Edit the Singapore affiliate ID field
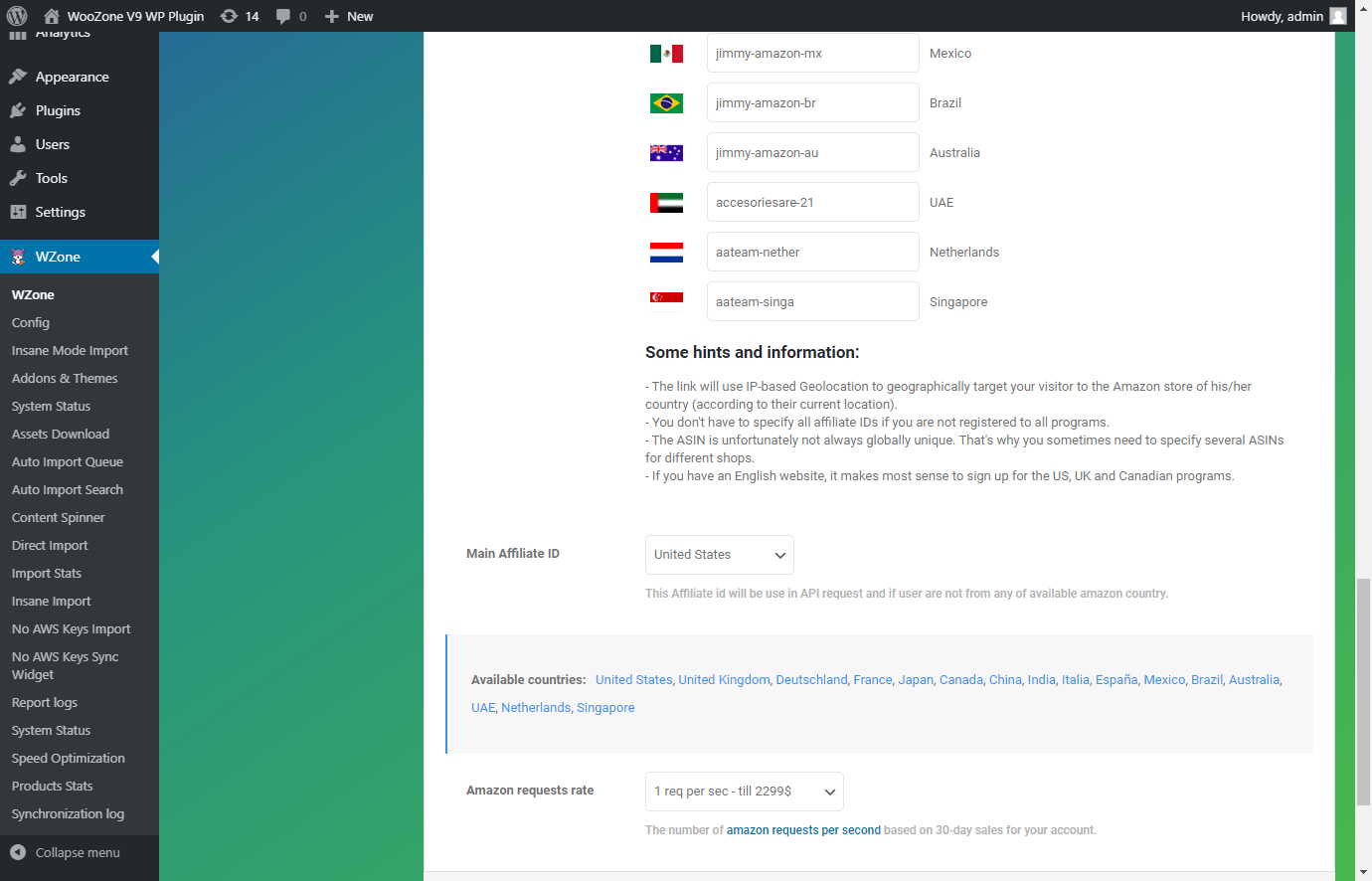This screenshot has height=881, width=1372. click(813, 302)
